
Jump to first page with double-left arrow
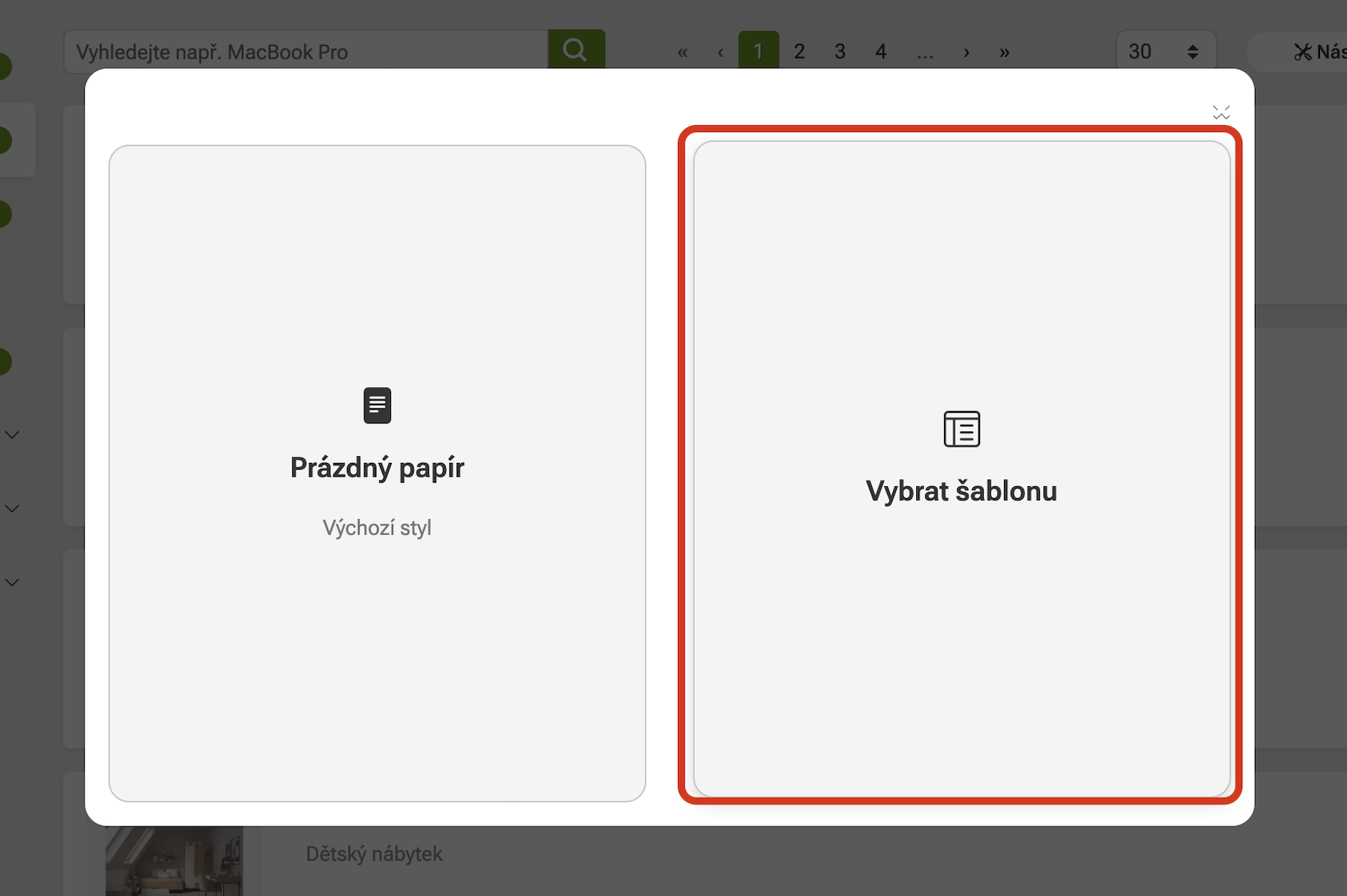tap(682, 52)
